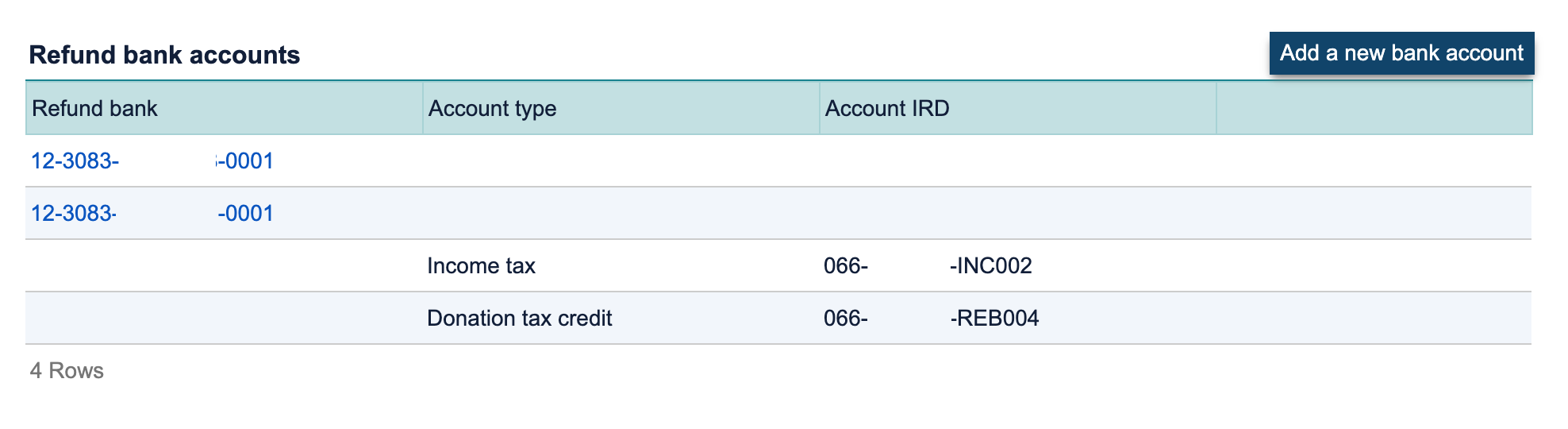Screen dimensions: 1568x429
Task: Click the empty Refund bank cell beside Donation tax credit
Action: 224,318
